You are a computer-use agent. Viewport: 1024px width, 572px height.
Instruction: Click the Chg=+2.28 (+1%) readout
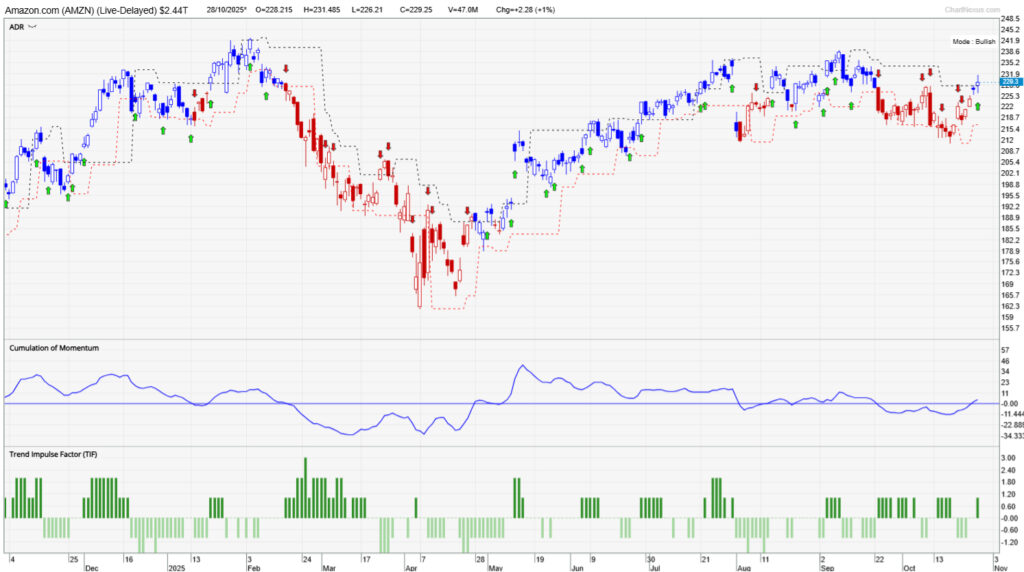click(x=525, y=10)
